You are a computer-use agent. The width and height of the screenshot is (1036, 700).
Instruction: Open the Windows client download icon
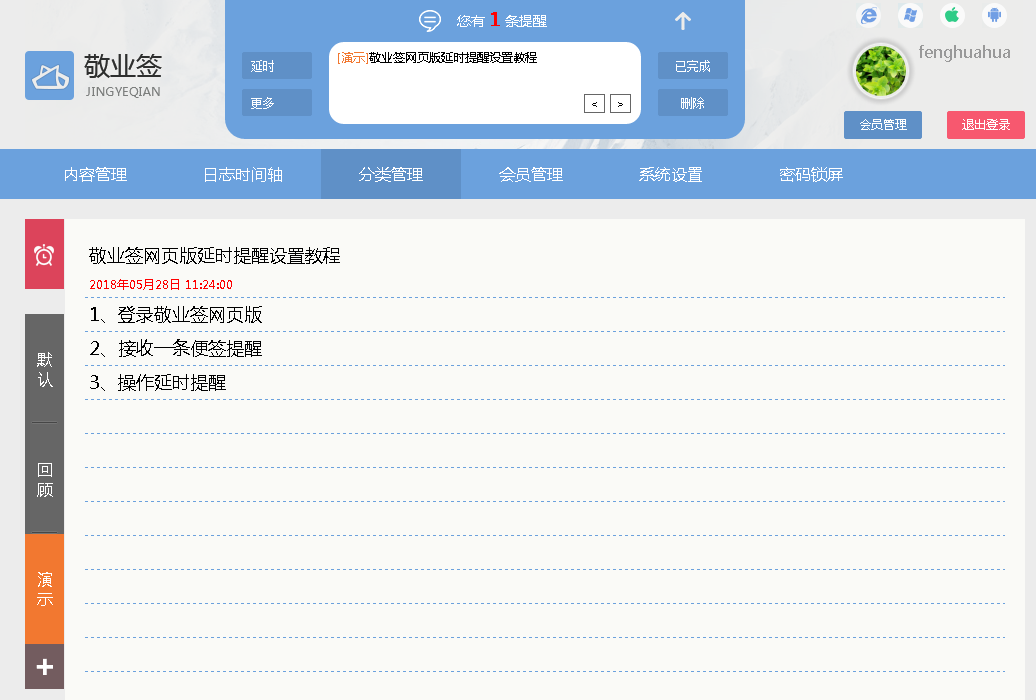pos(910,15)
